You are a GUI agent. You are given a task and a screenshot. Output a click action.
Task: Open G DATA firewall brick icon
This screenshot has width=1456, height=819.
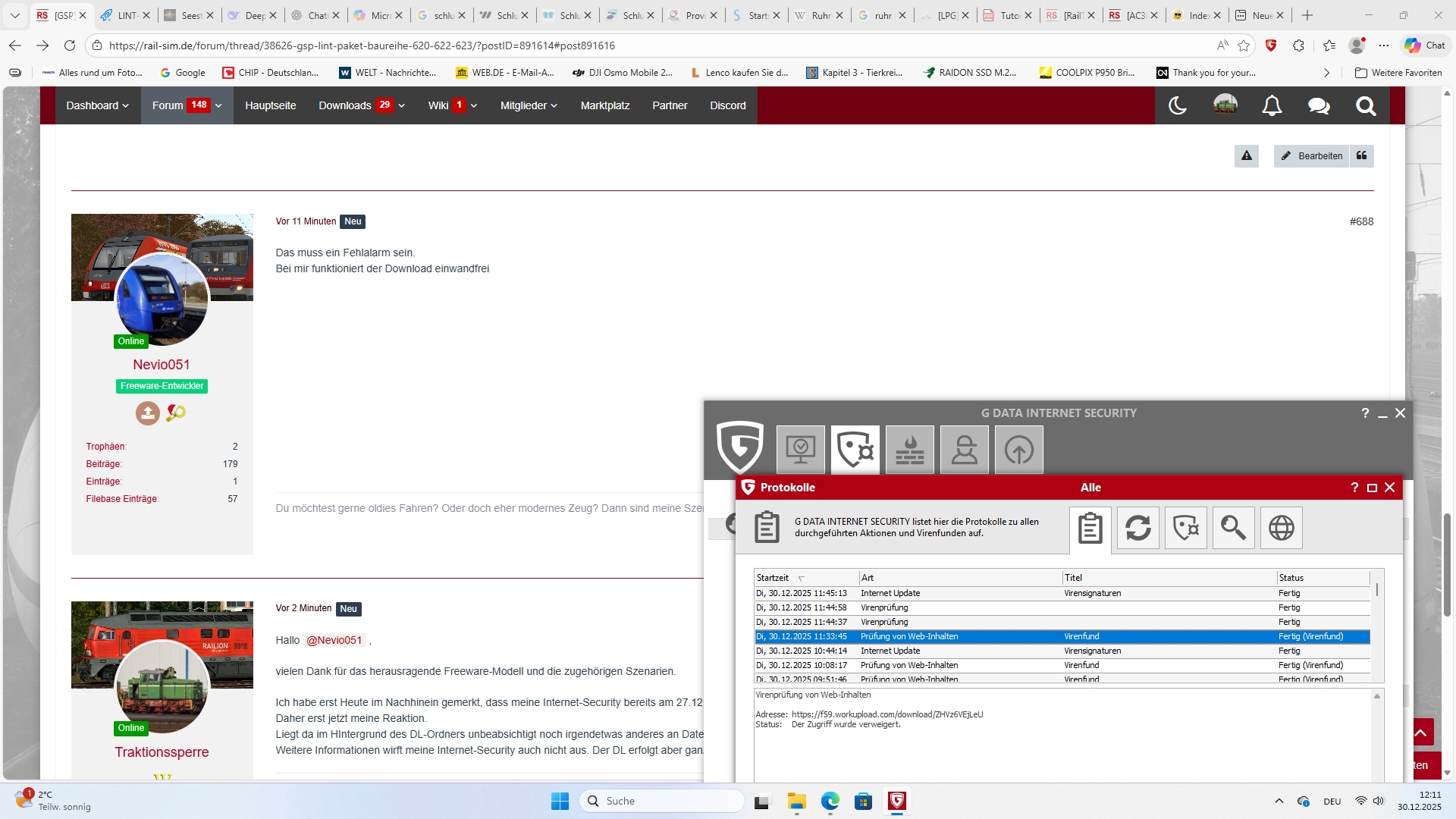(x=909, y=450)
